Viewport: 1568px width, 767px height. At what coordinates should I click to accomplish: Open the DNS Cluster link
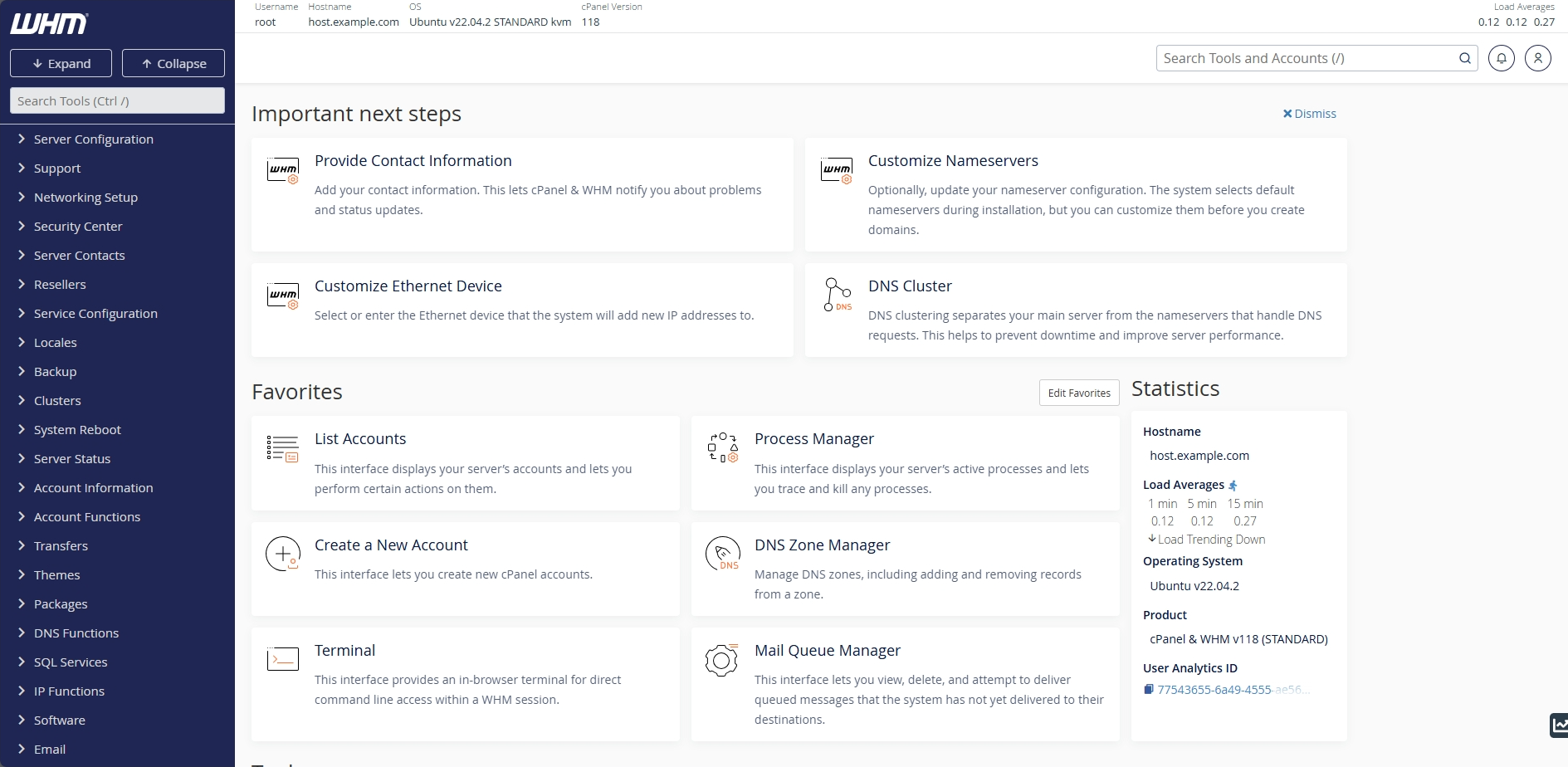click(x=910, y=286)
